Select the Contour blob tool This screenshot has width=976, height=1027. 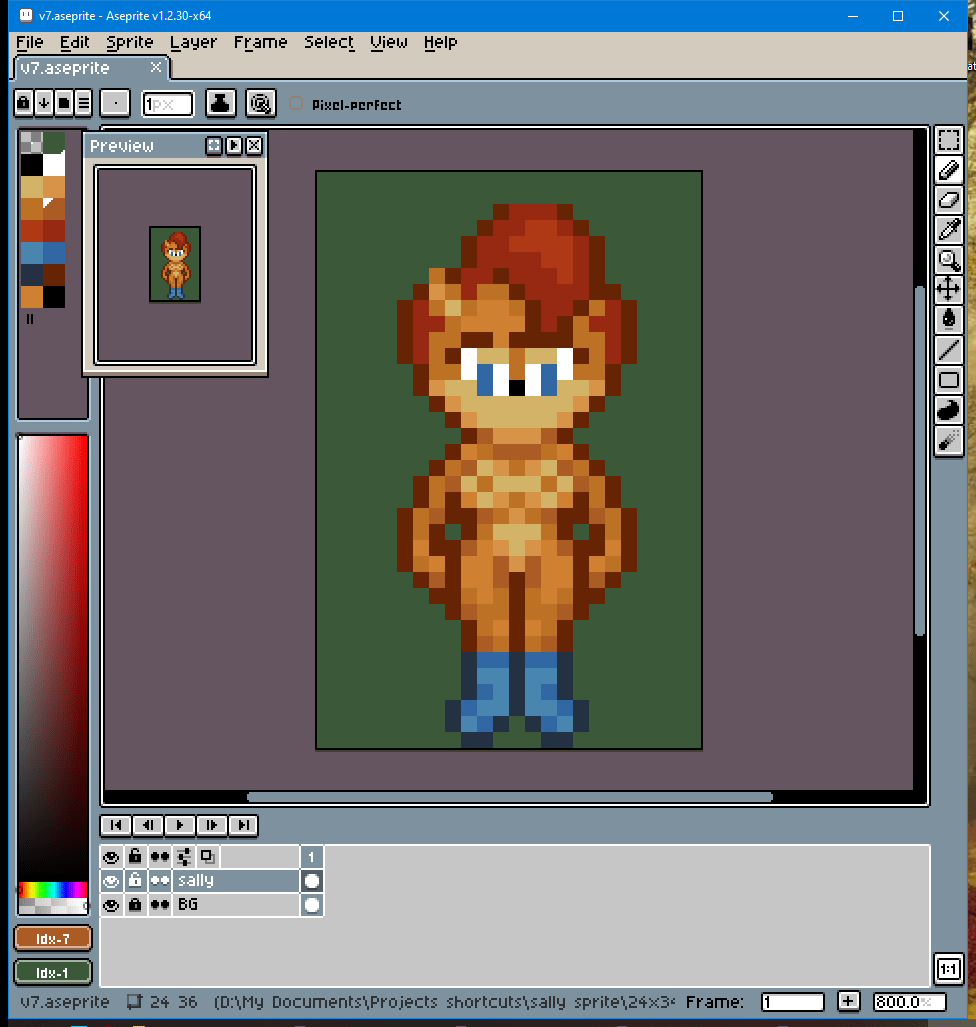coord(948,410)
